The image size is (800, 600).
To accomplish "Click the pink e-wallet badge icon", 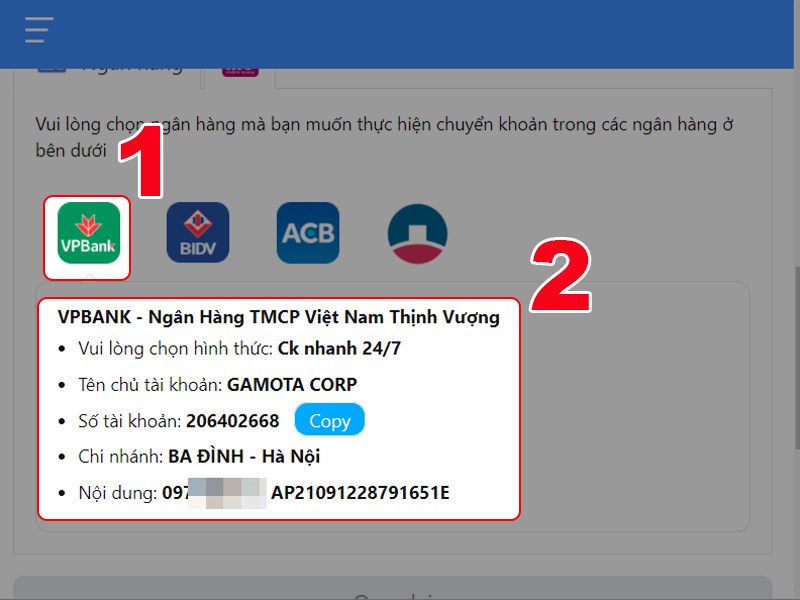I will pyautogui.click(x=240, y=72).
